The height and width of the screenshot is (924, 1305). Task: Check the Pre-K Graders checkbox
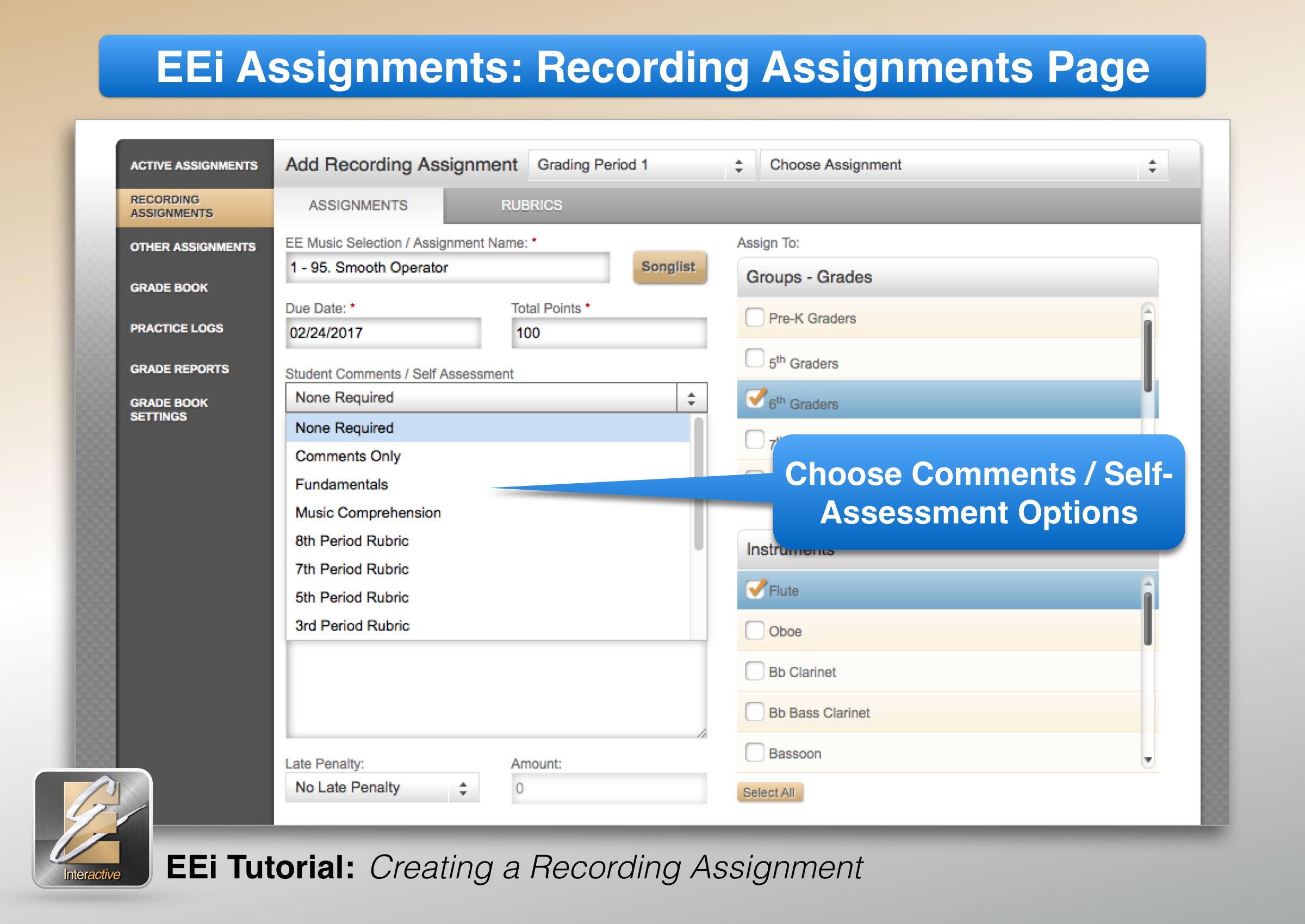click(755, 317)
